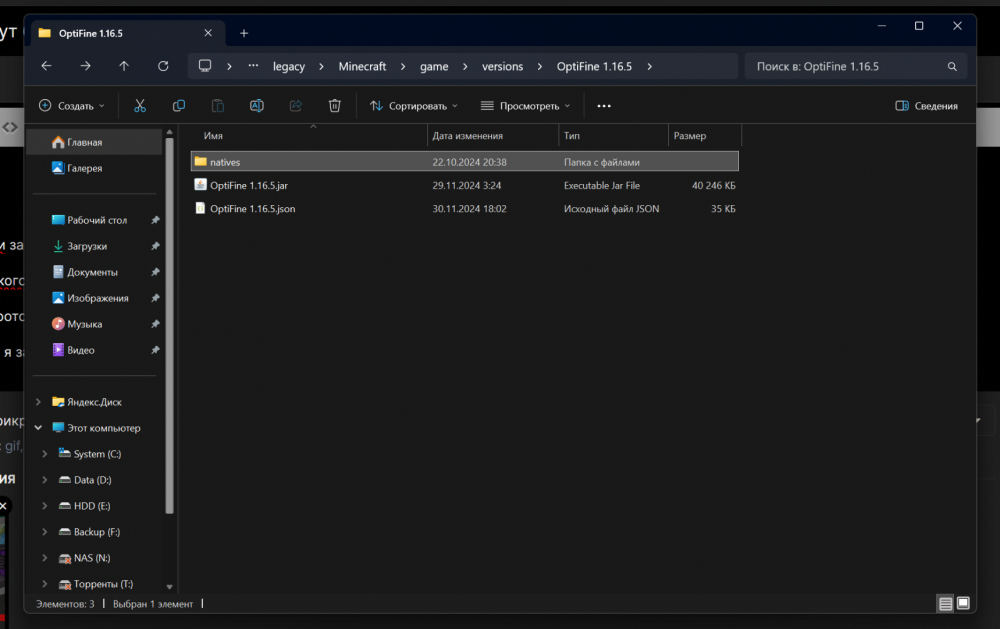Navigate up one folder level
This screenshot has width=1000, height=629.
[x=124, y=66]
